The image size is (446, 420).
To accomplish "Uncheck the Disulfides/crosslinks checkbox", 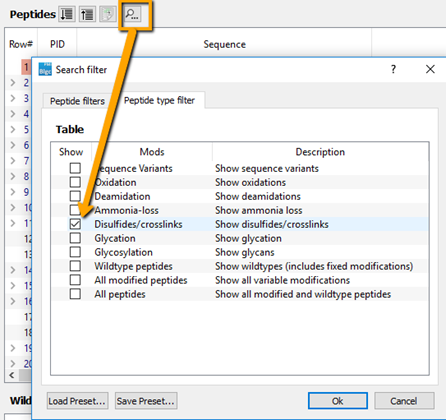I will [75, 224].
